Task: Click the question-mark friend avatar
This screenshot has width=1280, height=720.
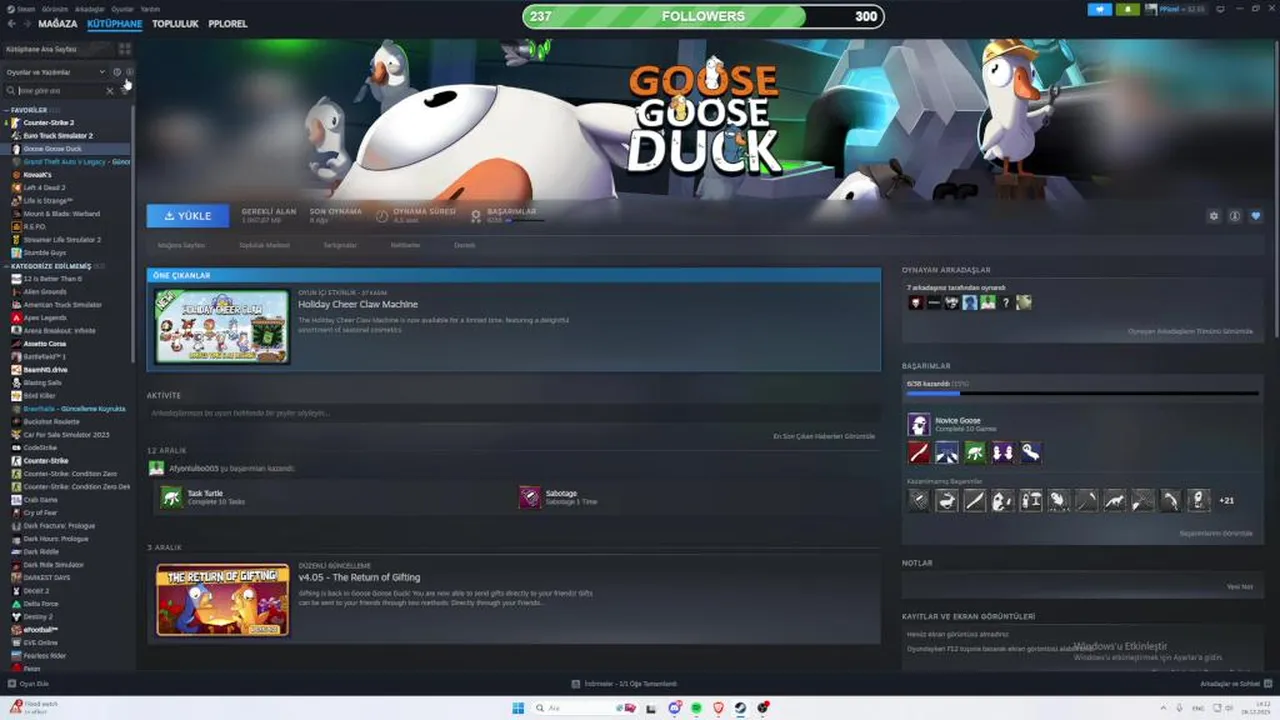Action: tap(1006, 302)
